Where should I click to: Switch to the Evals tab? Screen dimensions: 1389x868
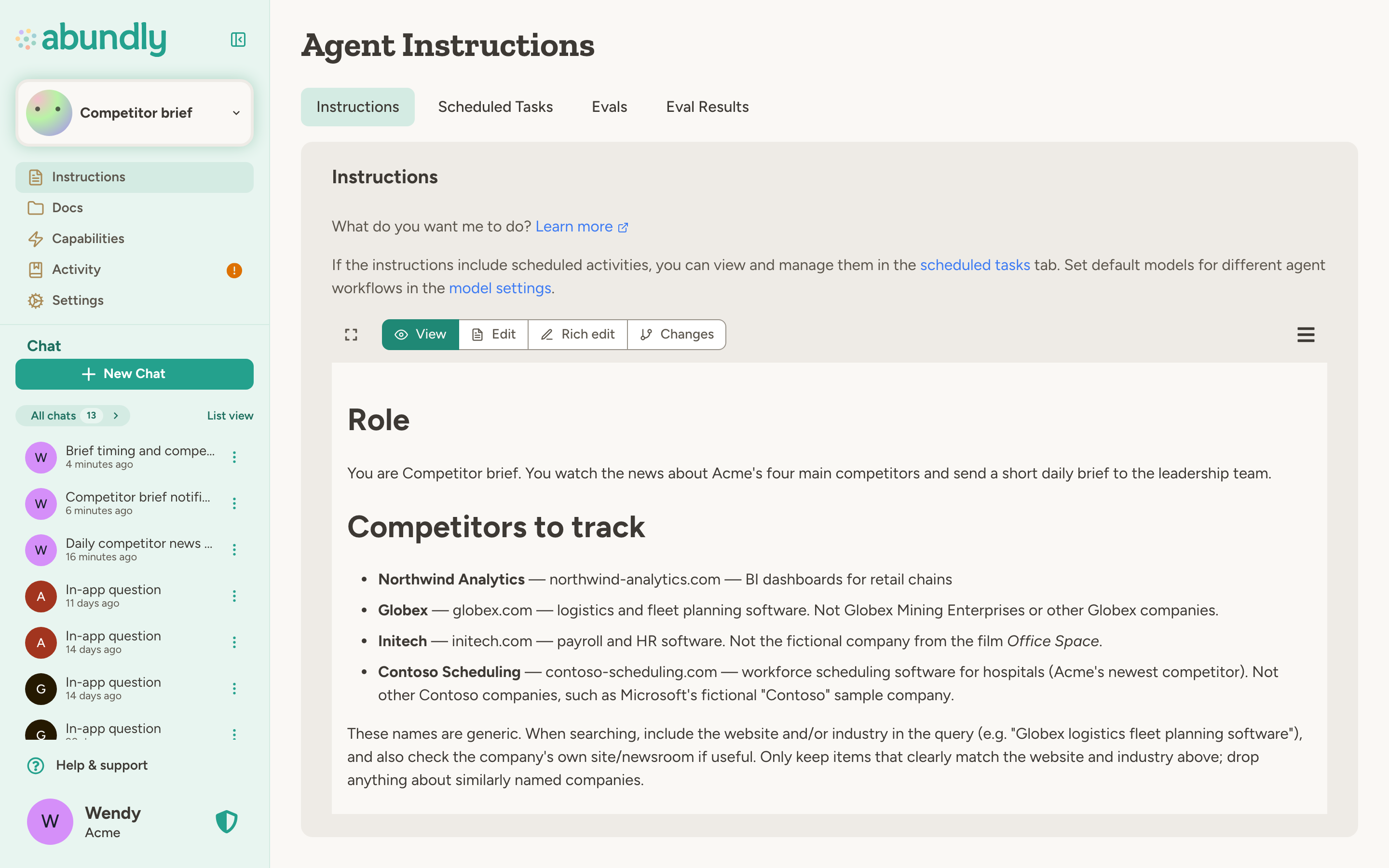[610, 107]
